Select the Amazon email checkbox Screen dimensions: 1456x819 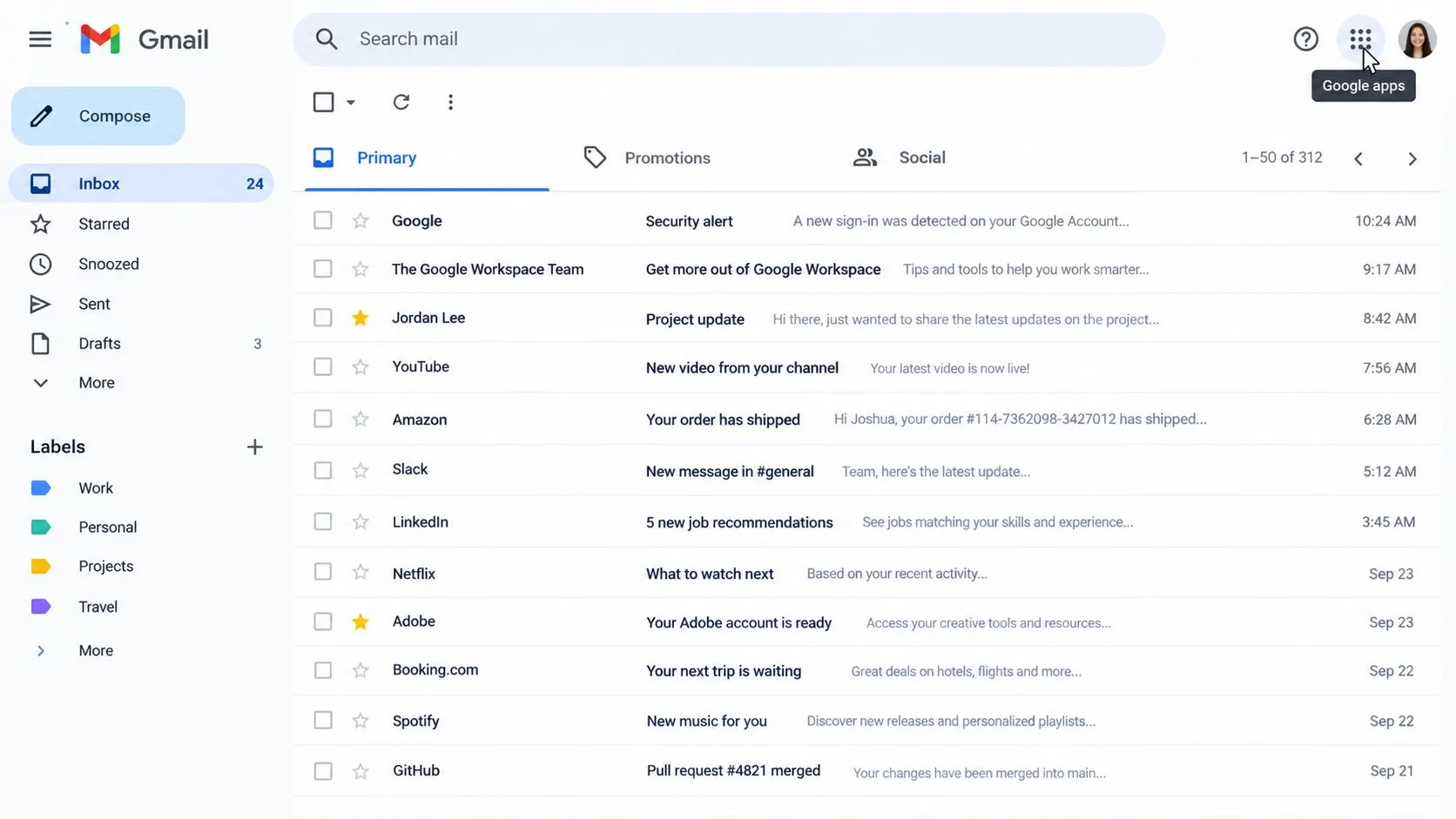click(323, 419)
